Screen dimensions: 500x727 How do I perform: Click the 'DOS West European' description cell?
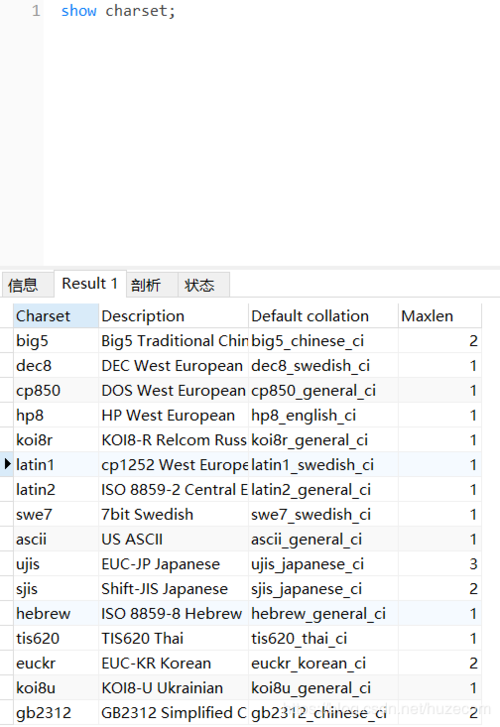173,390
